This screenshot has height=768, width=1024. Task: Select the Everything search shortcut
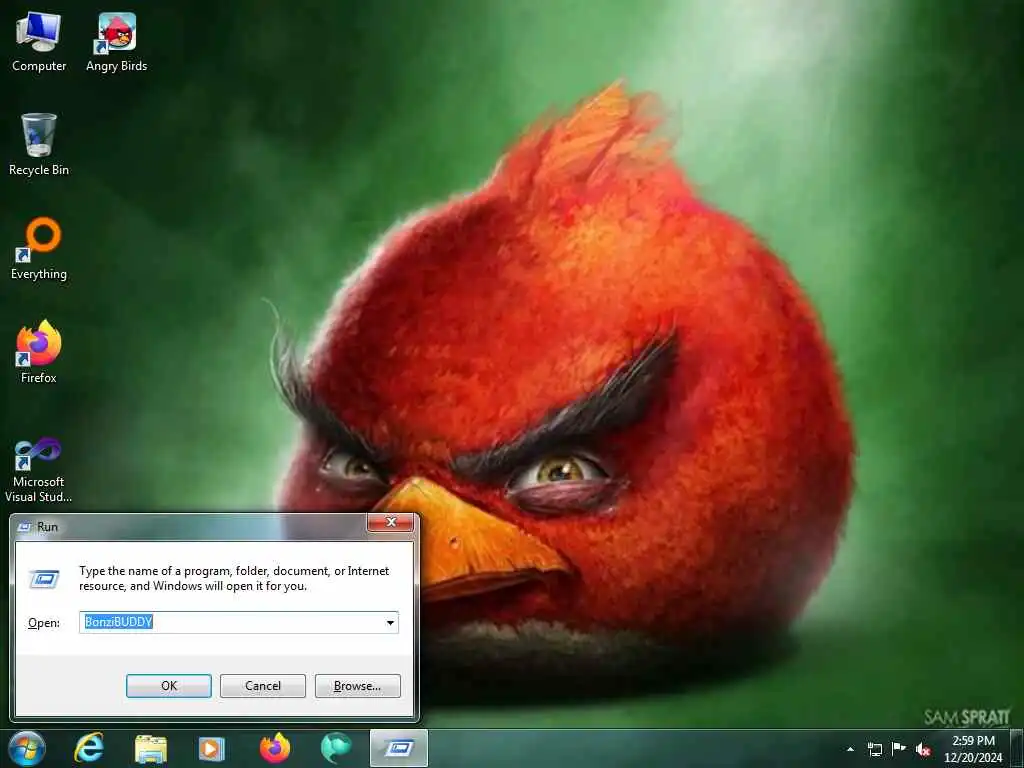tap(39, 249)
